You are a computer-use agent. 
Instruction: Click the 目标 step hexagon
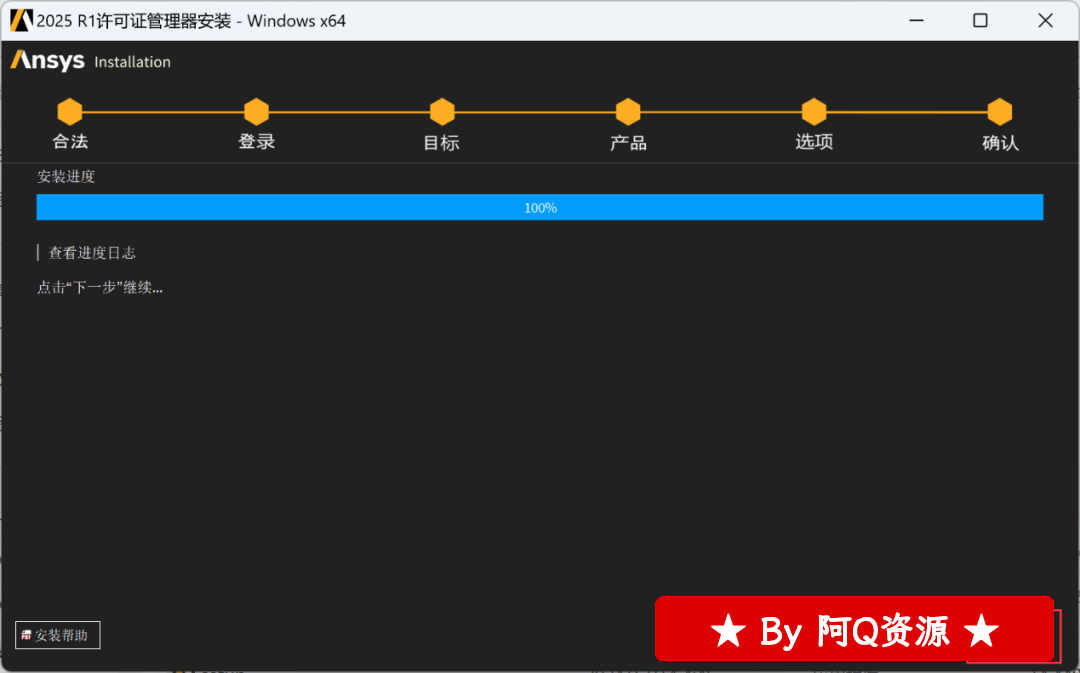coord(442,112)
